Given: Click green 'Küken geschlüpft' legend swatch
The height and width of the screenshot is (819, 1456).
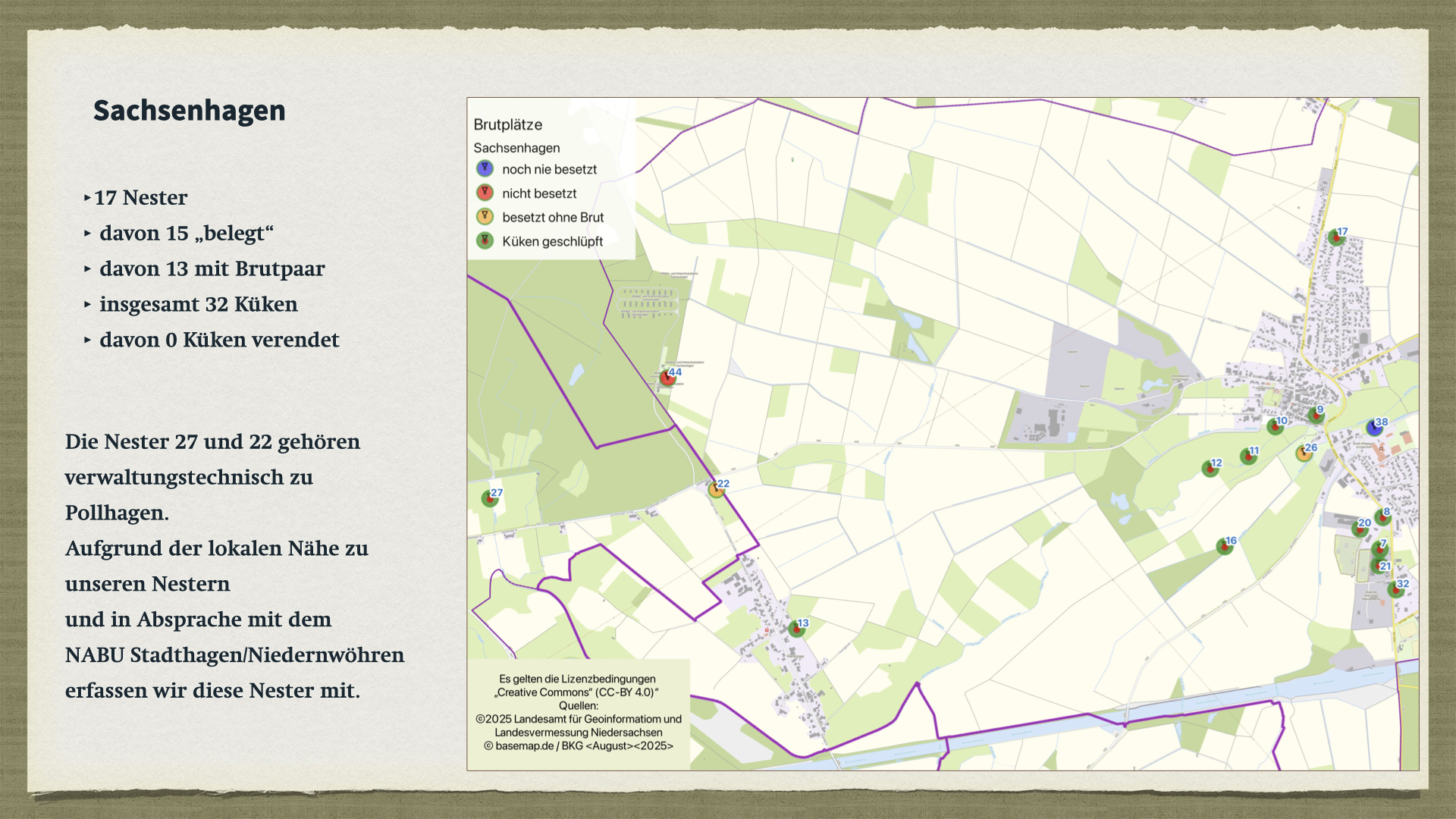Looking at the screenshot, I should pos(485,241).
